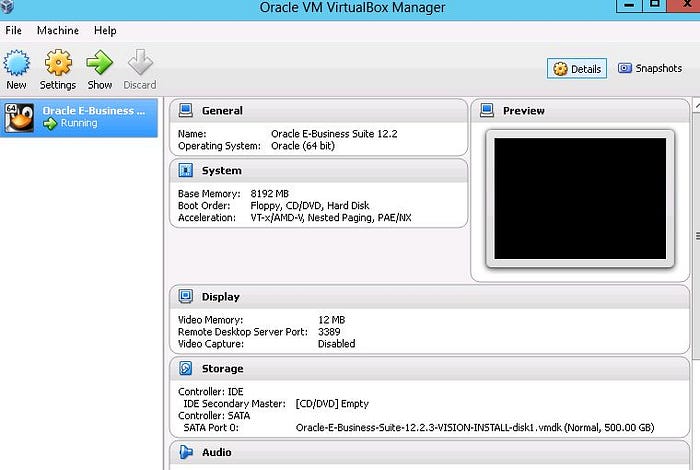Click the Display section screen icon

pos(185,296)
